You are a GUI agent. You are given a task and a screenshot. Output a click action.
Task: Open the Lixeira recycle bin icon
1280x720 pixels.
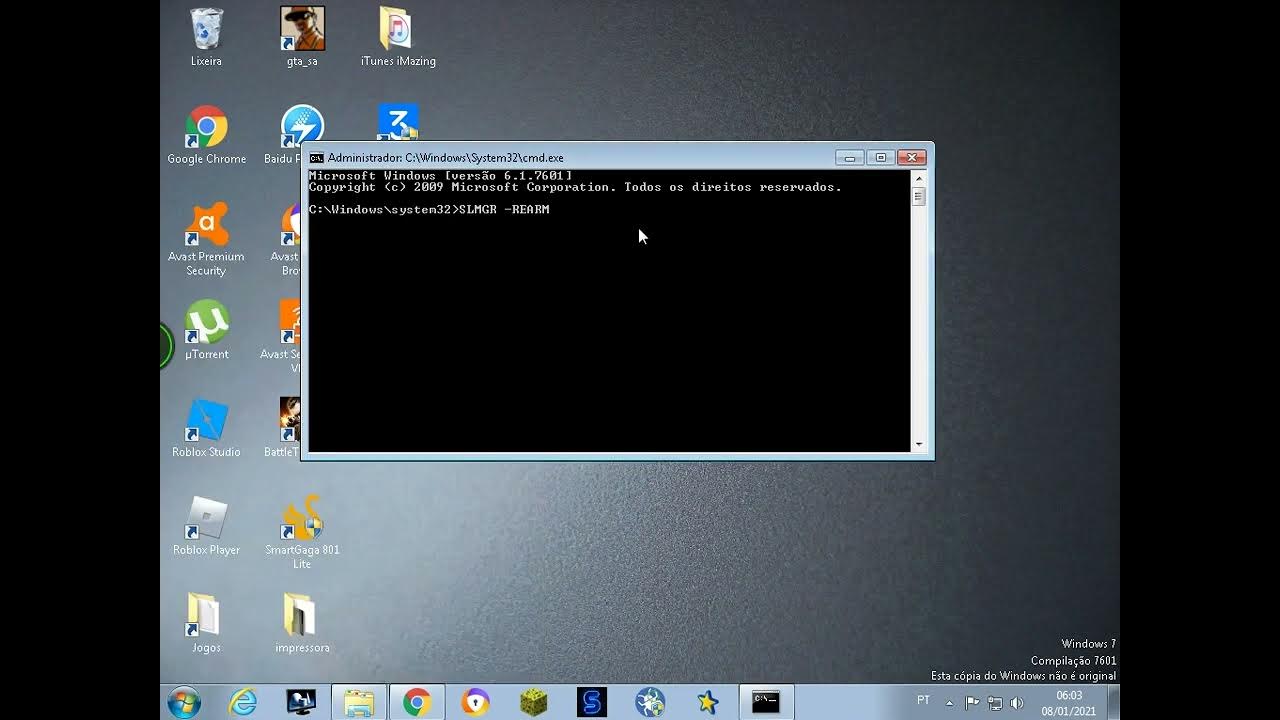[206, 37]
